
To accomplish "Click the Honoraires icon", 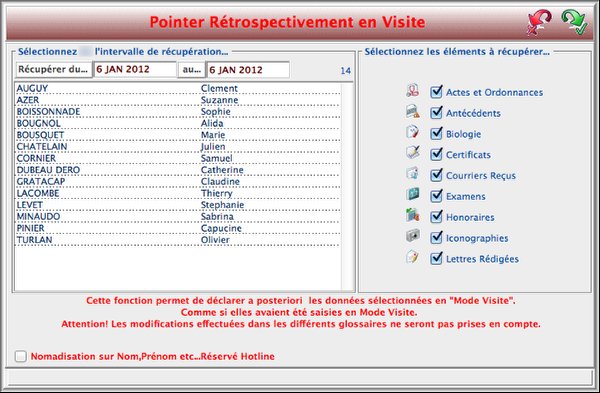I will pos(412,215).
